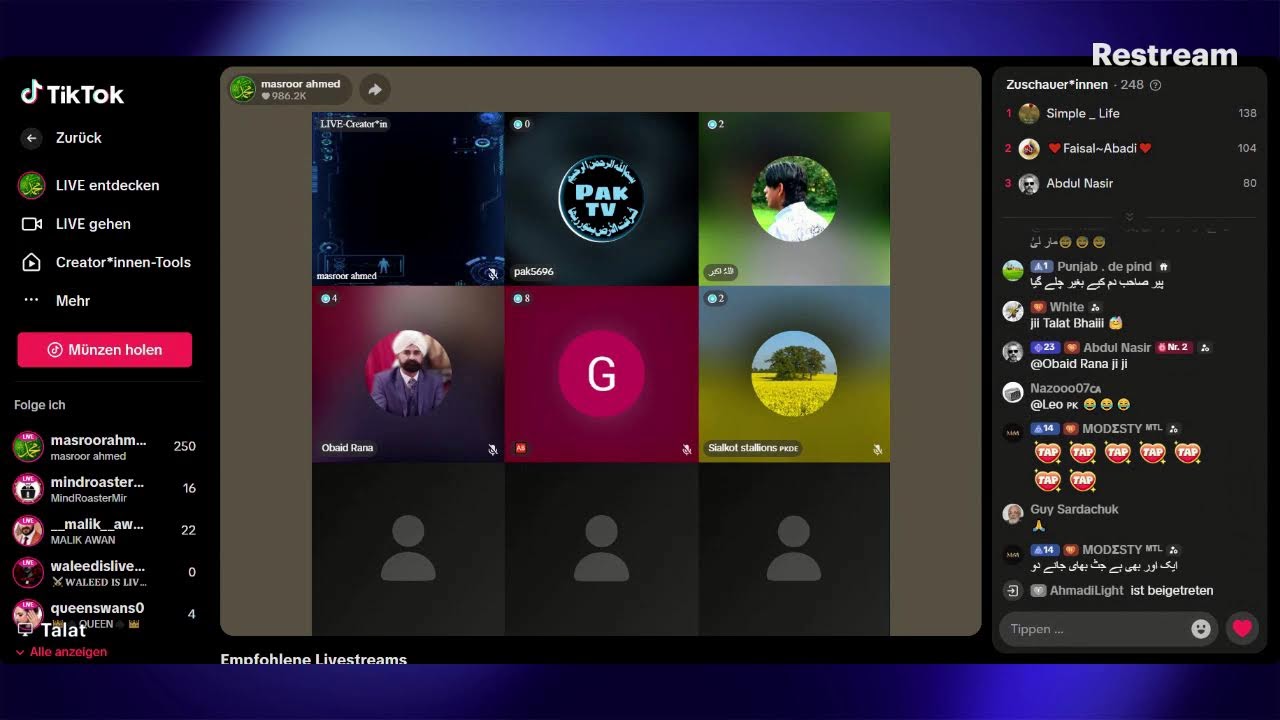The image size is (1280, 720).
Task: Click the coin counter on the pak5696 tile
Action: tap(521, 124)
